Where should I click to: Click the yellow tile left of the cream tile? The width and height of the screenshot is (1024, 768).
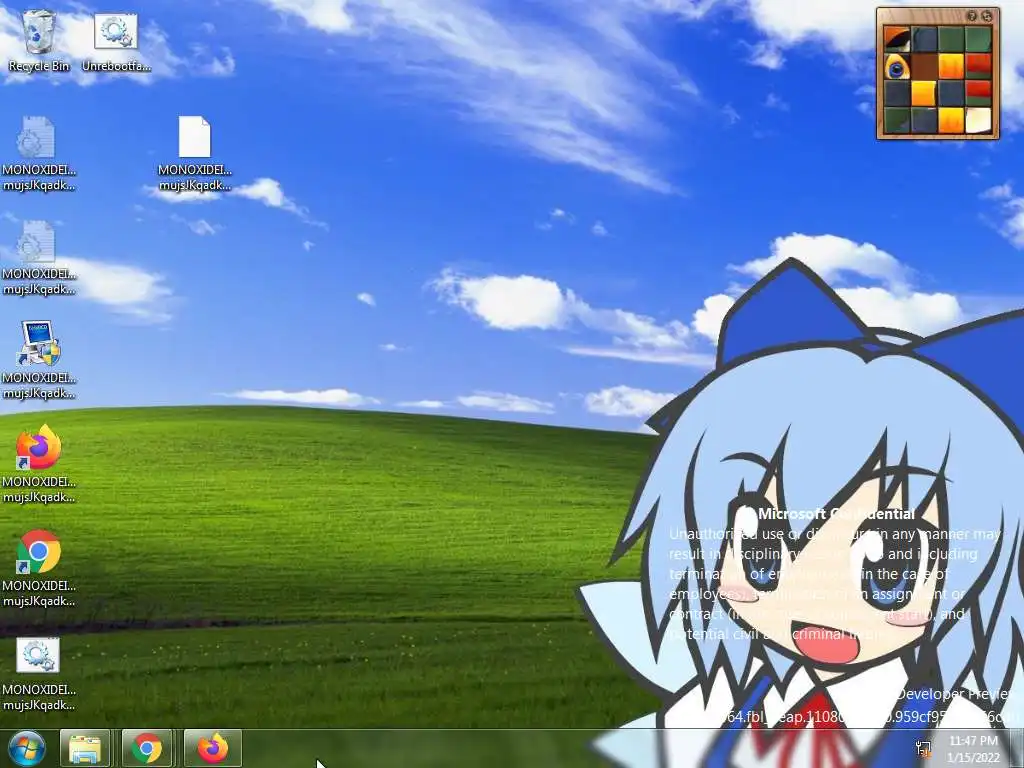pos(952,120)
